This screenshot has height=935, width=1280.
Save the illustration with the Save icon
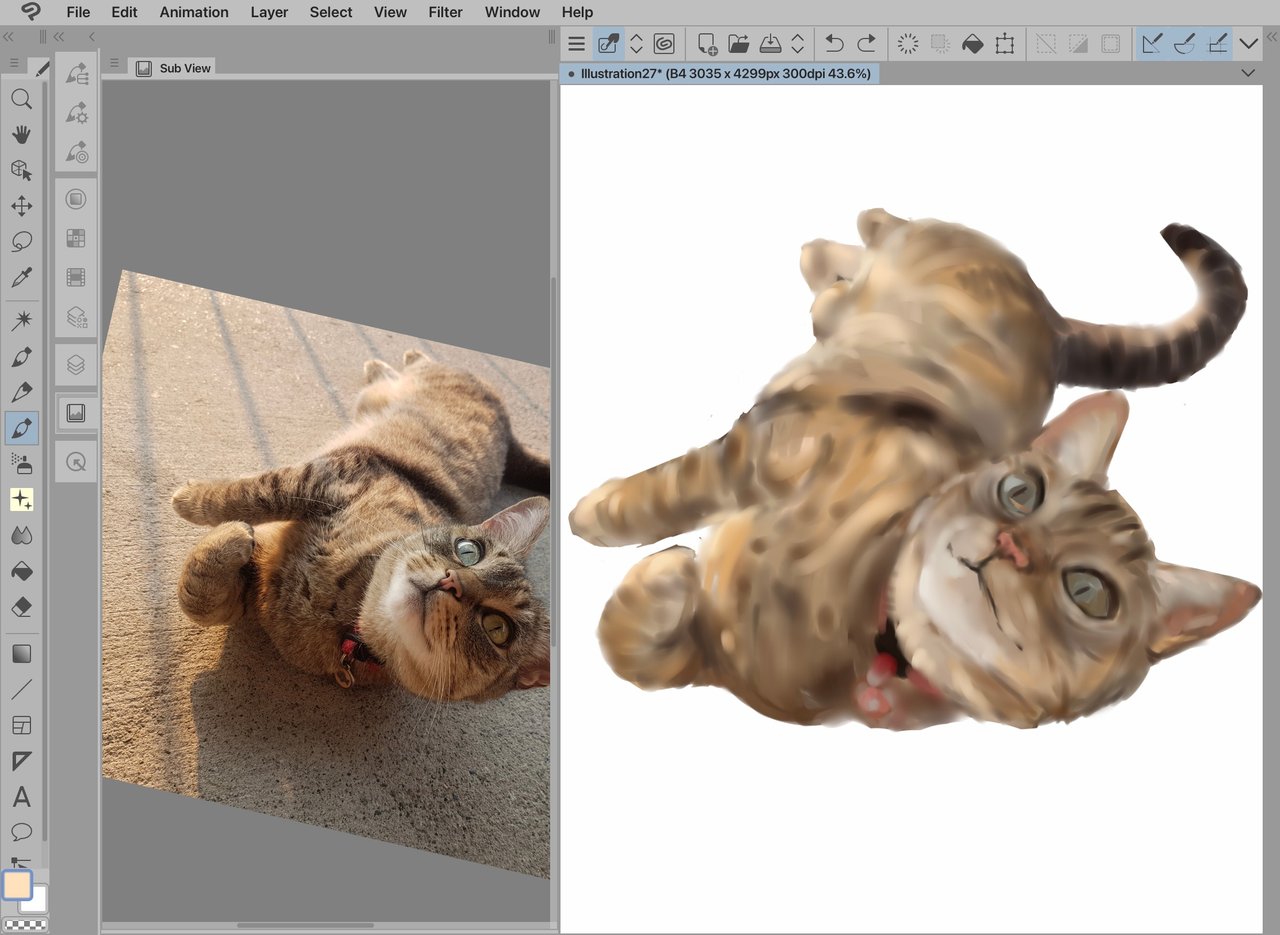coord(770,44)
